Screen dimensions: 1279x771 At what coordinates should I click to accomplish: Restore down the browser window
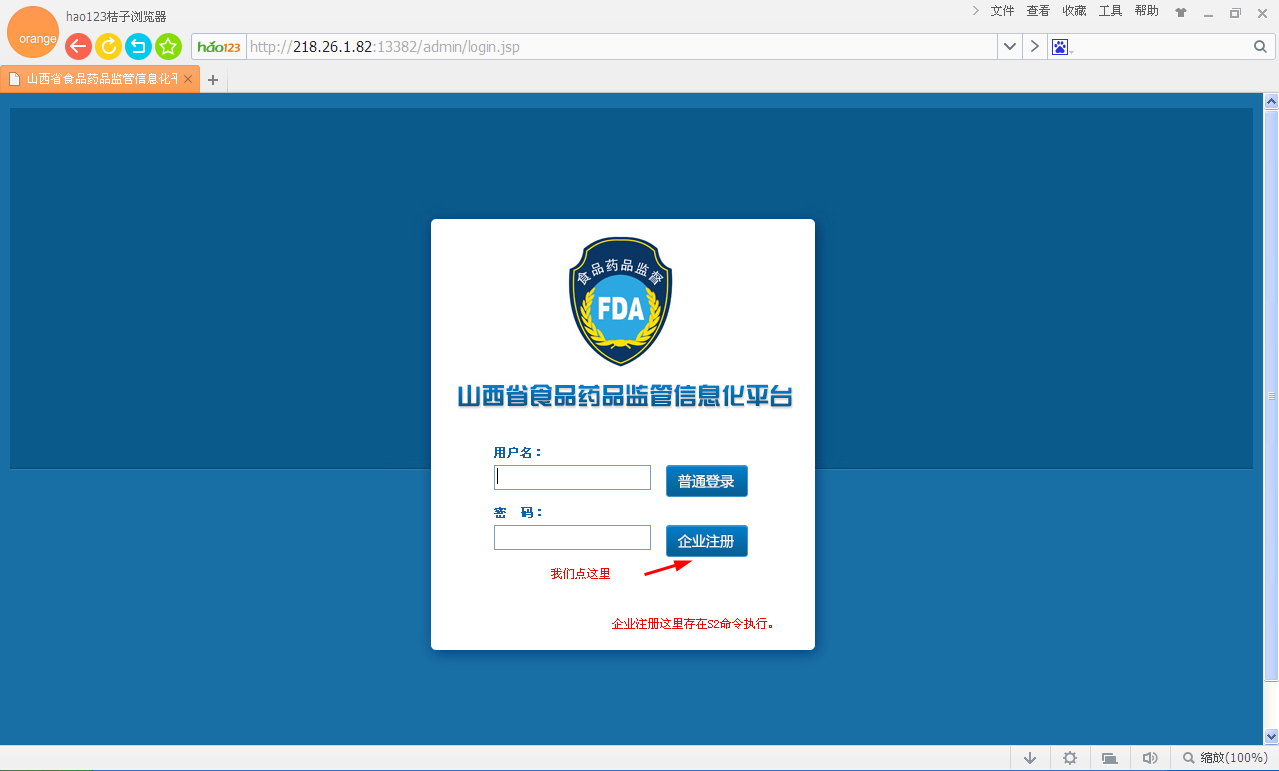point(1235,13)
